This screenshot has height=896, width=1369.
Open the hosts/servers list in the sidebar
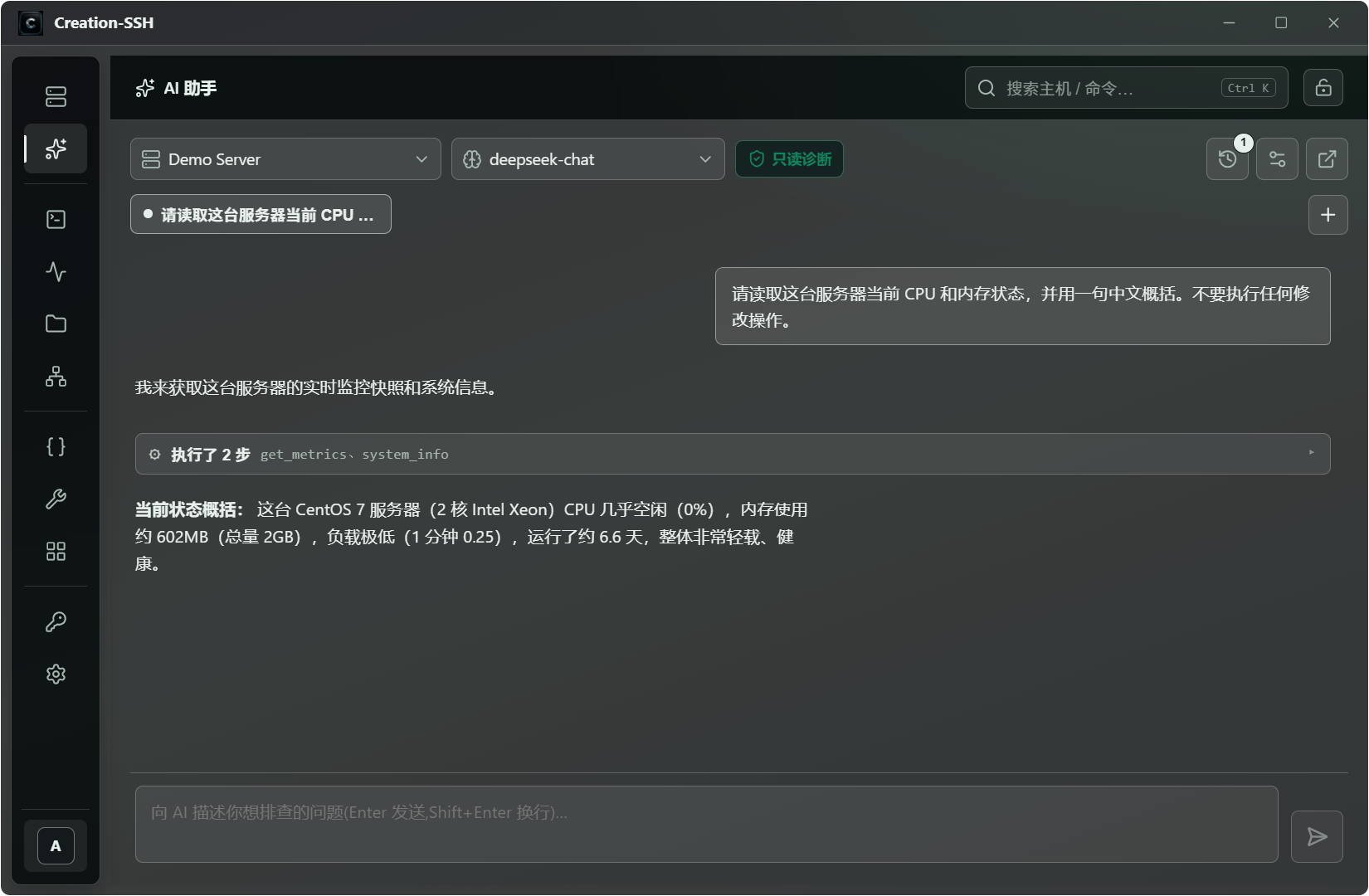coord(56,96)
